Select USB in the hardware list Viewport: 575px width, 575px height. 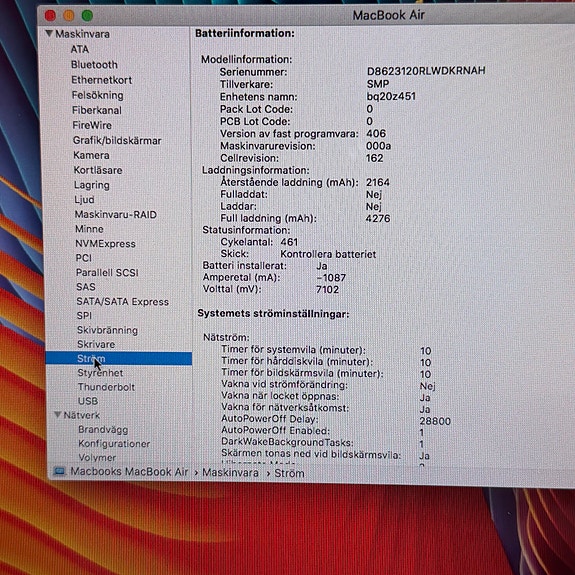click(88, 401)
